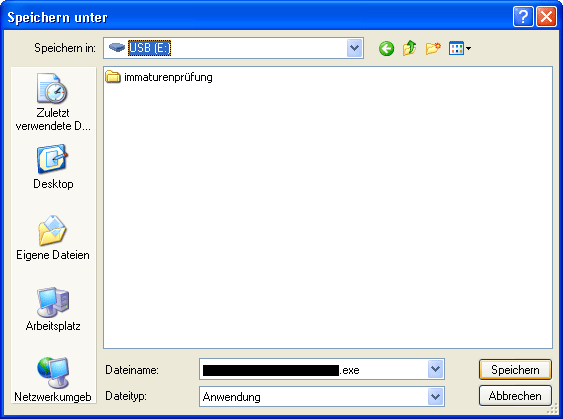Close the Speichern unter dialog
Screen dimensions: 563x419
click(546, 17)
